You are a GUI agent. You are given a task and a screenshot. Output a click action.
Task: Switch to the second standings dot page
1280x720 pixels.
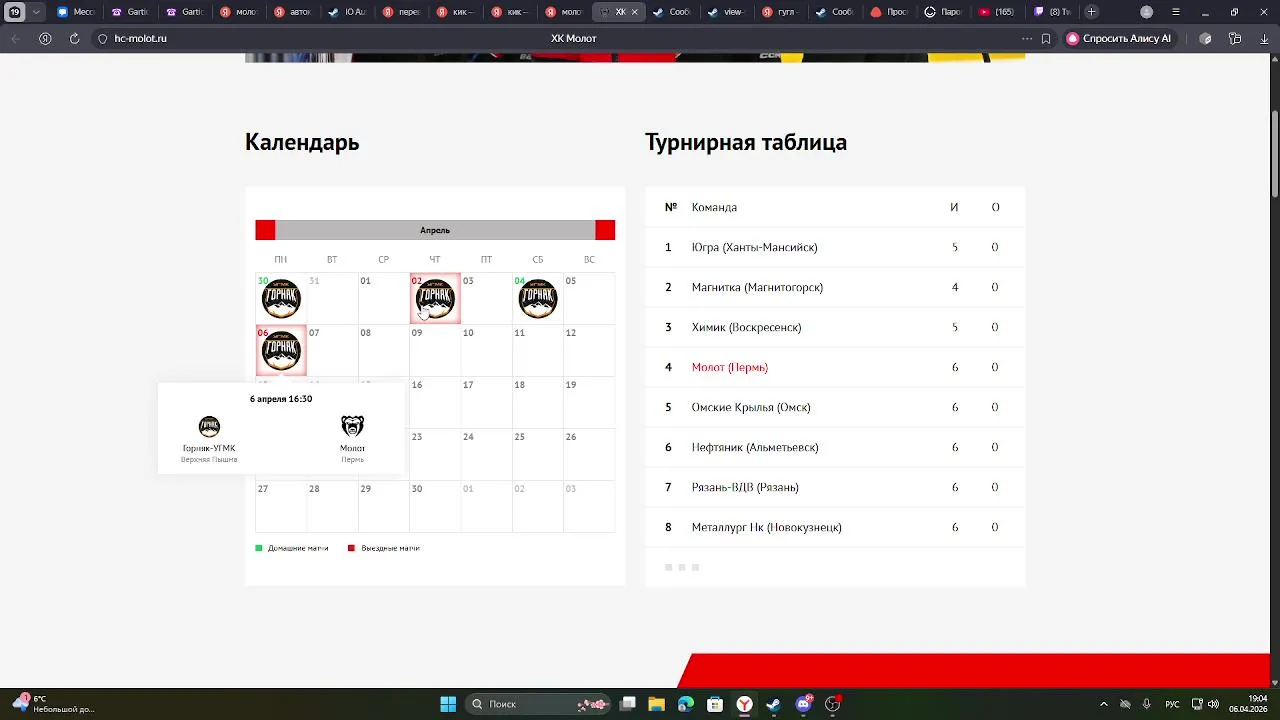click(682, 567)
